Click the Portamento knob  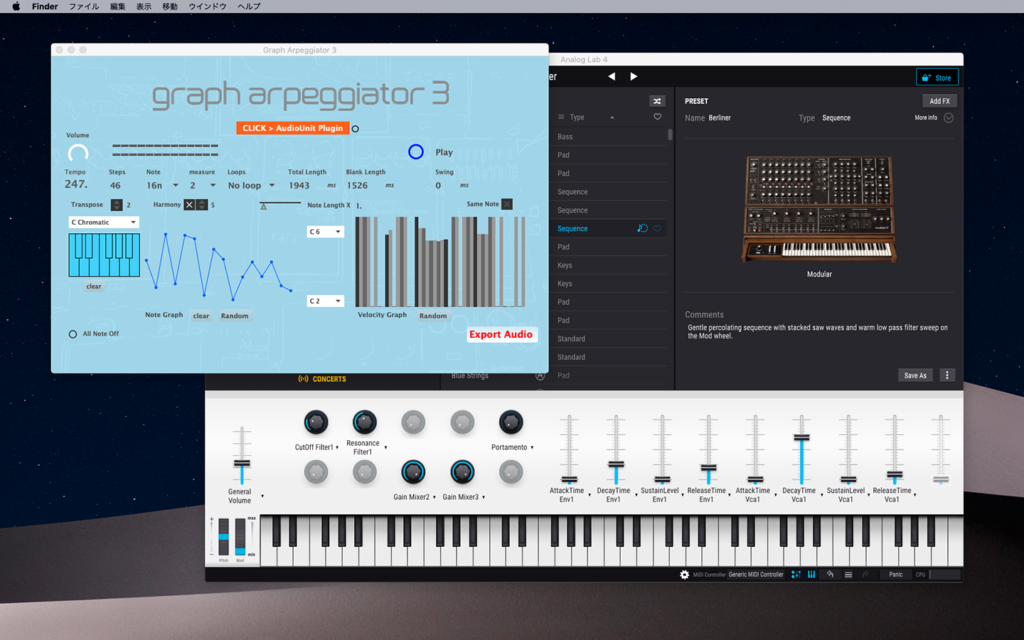[511, 423]
